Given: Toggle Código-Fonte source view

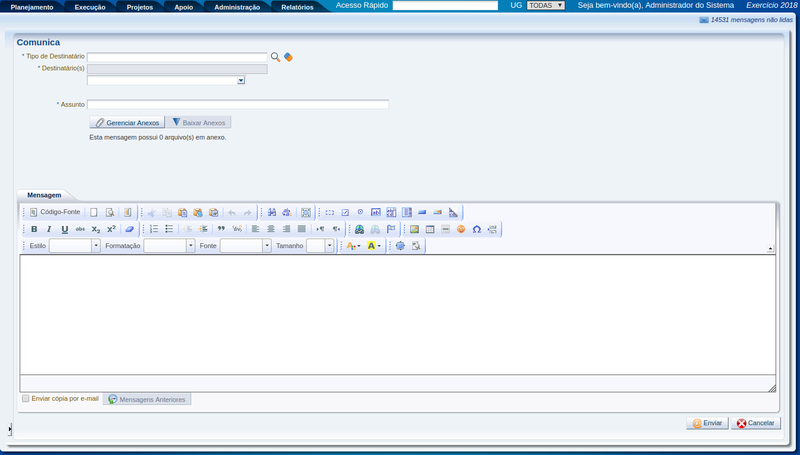Looking at the screenshot, I should [x=54, y=212].
